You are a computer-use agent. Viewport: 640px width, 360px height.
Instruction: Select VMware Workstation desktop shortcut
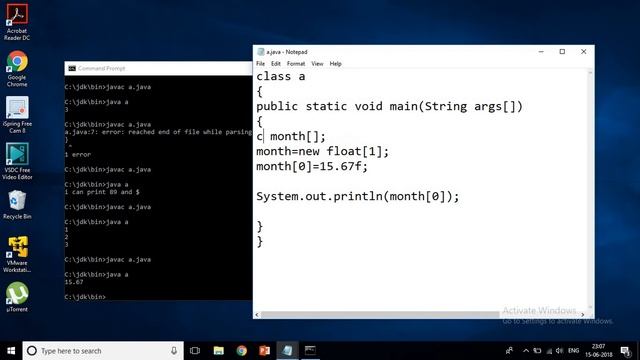pyautogui.click(x=17, y=254)
